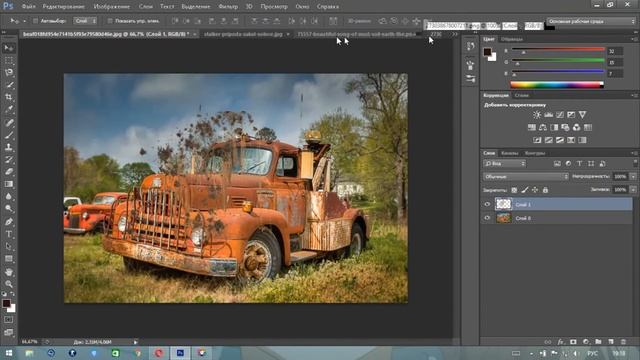The width and height of the screenshot is (640, 360).
Task: Select the Eraser tool
Action: [9, 171]
